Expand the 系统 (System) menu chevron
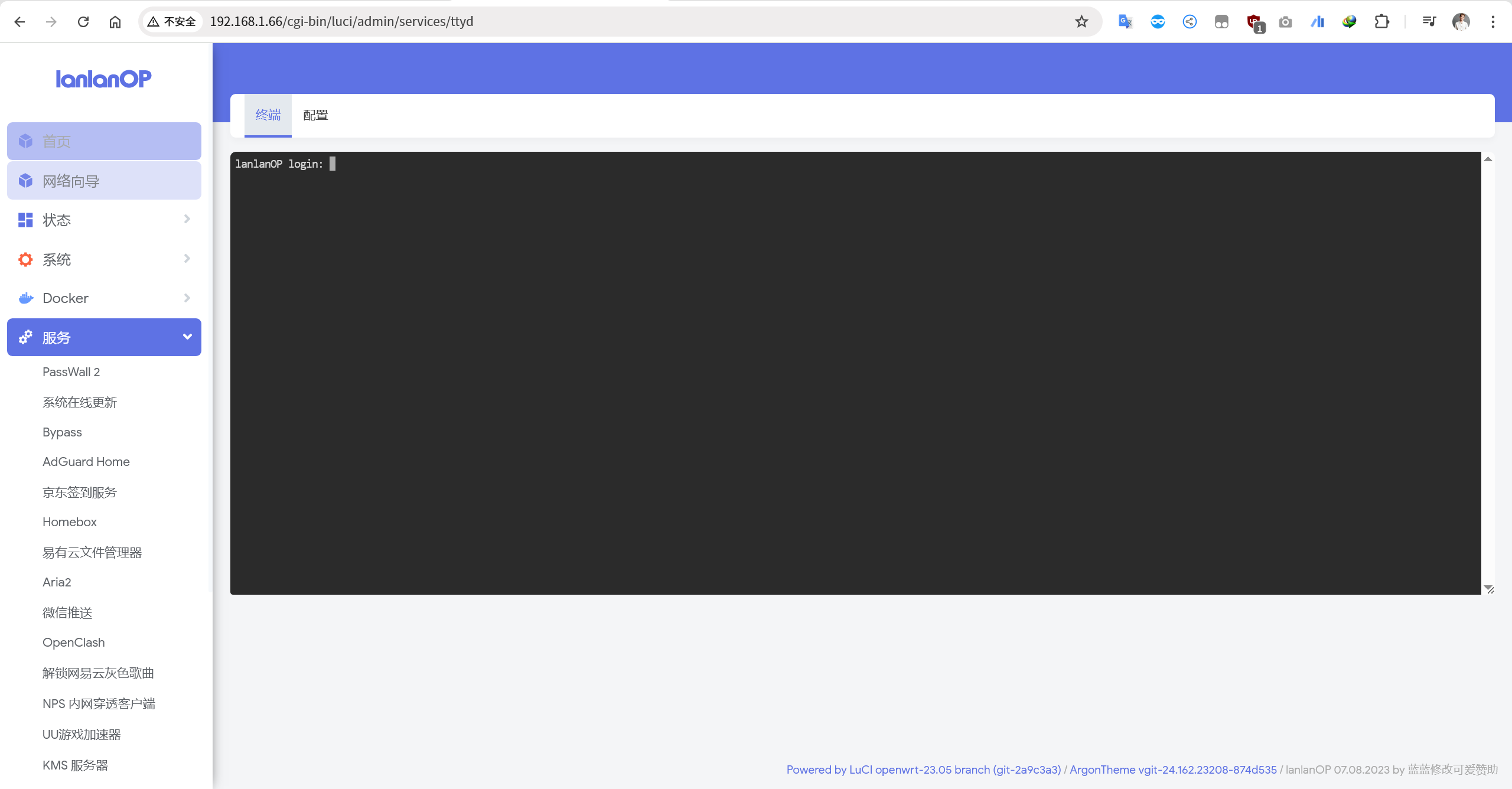Screen dimensions: 1512x789 click(187, 259)
